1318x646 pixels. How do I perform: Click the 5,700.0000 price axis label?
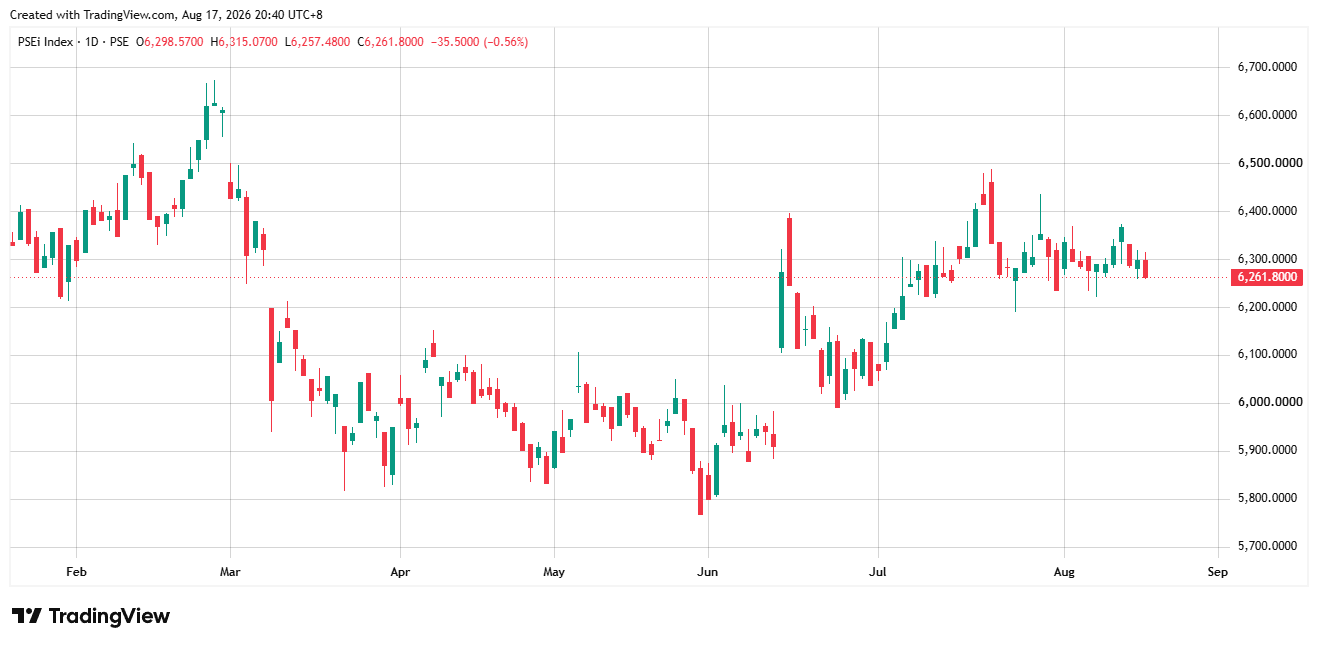coord(1267,547)
